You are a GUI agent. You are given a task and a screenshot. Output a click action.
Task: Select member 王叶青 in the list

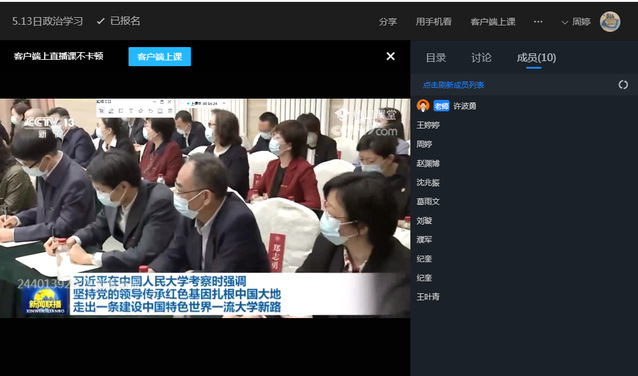coord(428,297)
